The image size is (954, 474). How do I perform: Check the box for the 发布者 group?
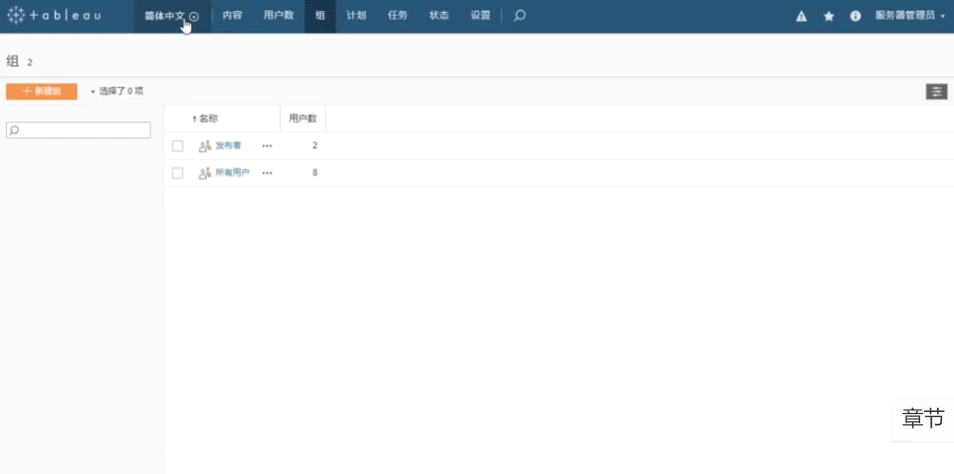point(178,146)
